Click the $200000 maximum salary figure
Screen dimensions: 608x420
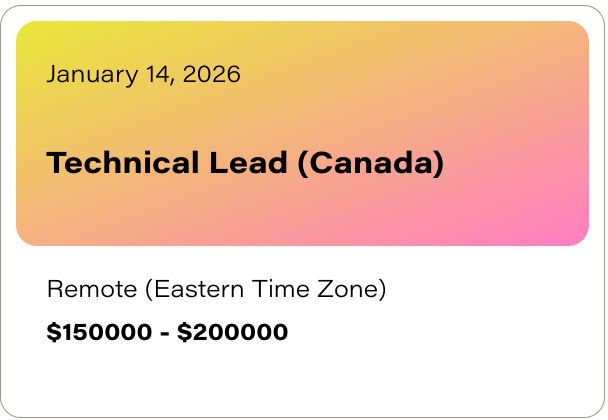pyautogui.click(x=233, y=332)
